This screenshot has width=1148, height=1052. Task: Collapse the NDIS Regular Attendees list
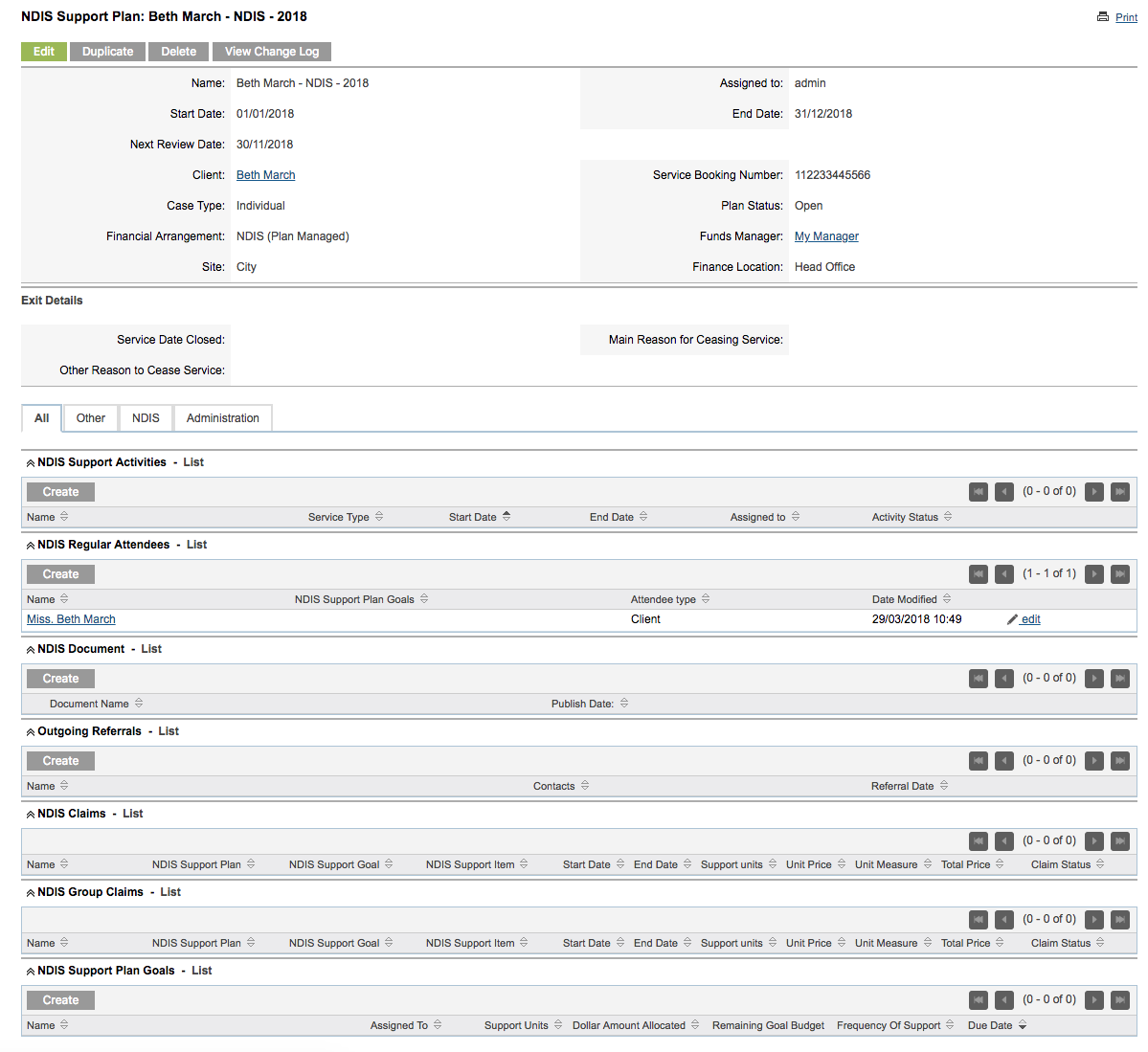[x=31, y=546]
